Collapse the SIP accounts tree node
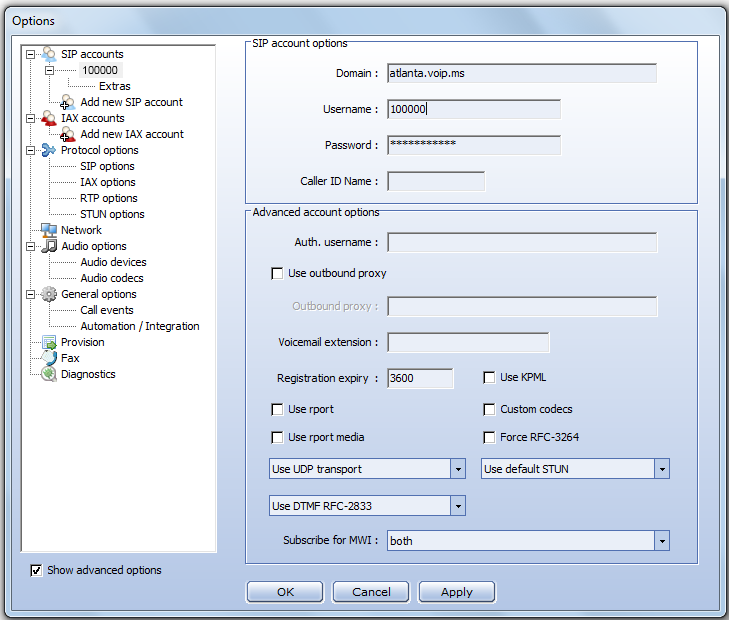This screenshot has height=620, width=729. (31, 54)
